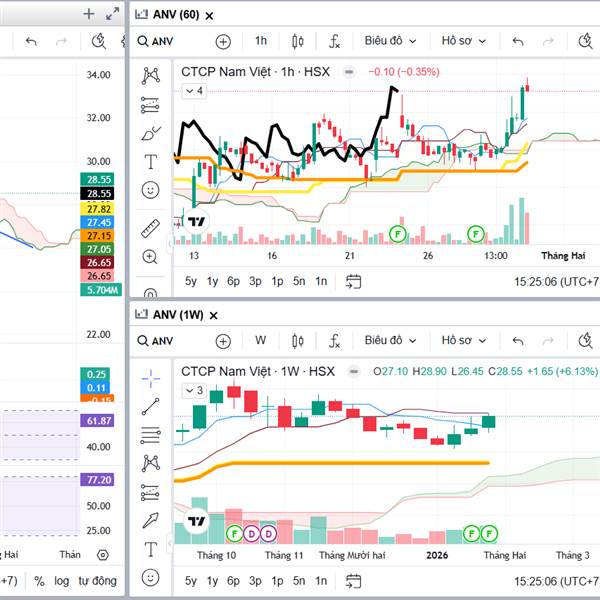Open candlestick chart type in ANV (60)
Screen dimensions: 600x600
point(298,41)
